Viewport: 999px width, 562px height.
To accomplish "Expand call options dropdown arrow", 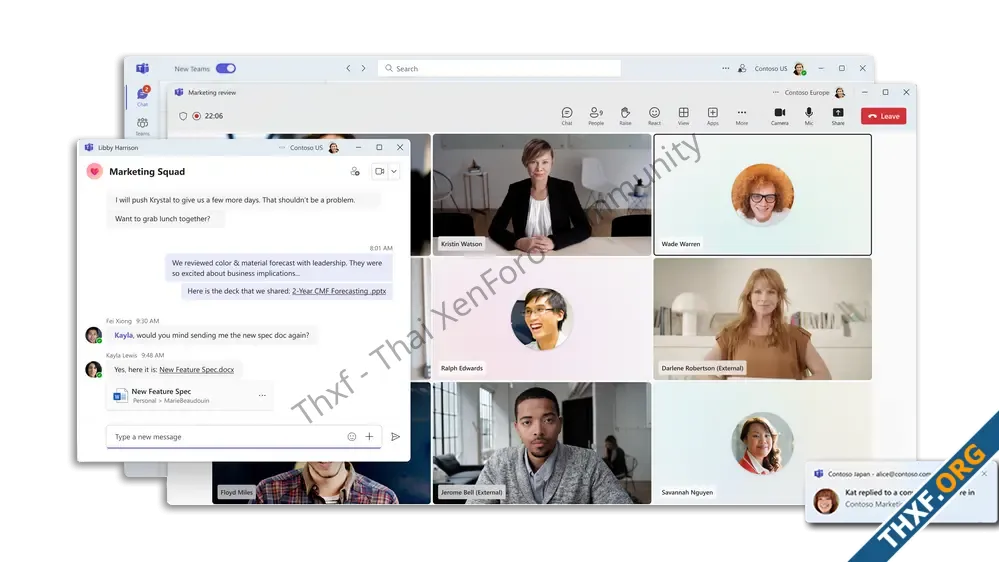I will coord(394,171).
